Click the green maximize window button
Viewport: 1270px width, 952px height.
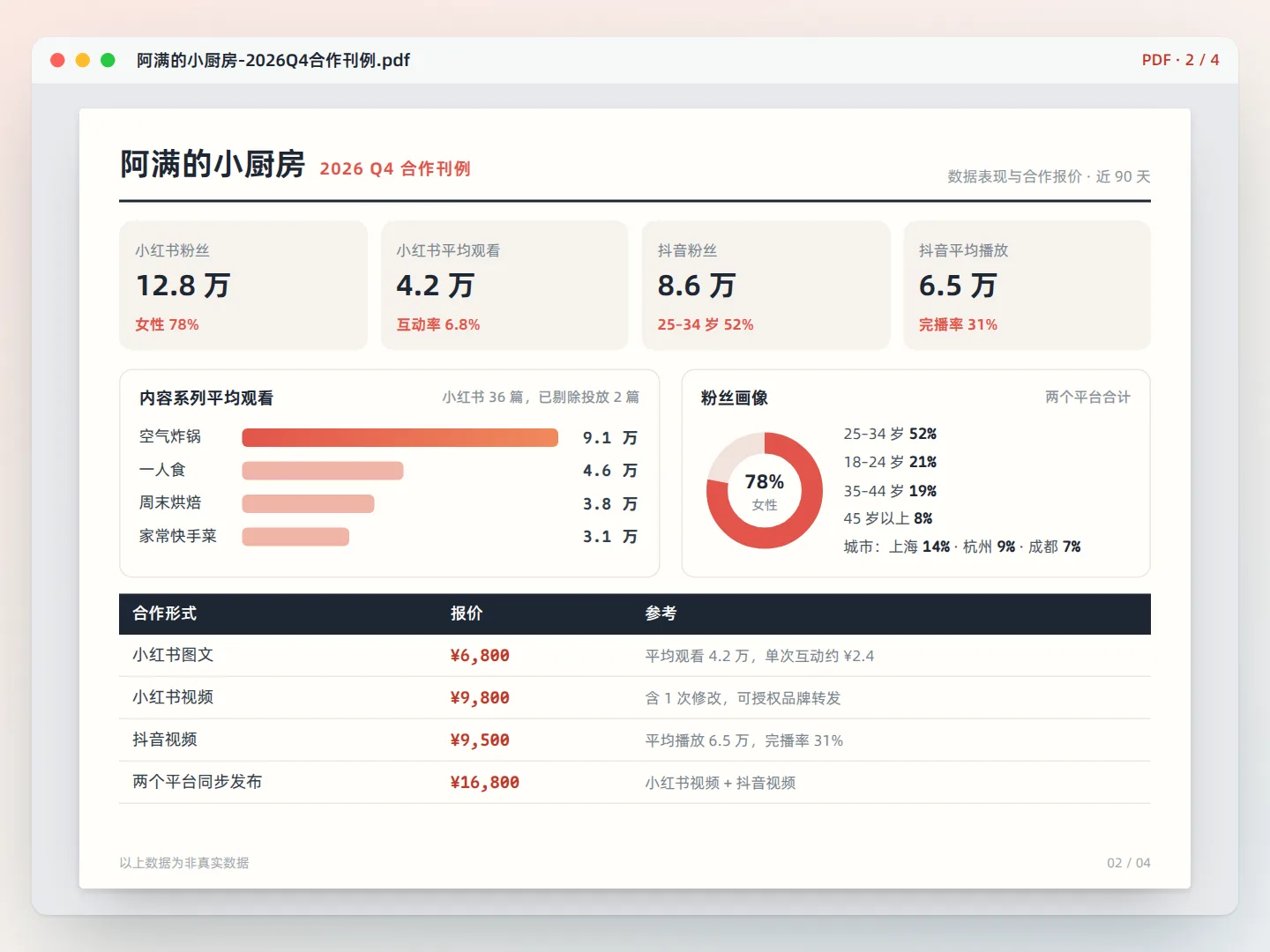coord(108,60)
